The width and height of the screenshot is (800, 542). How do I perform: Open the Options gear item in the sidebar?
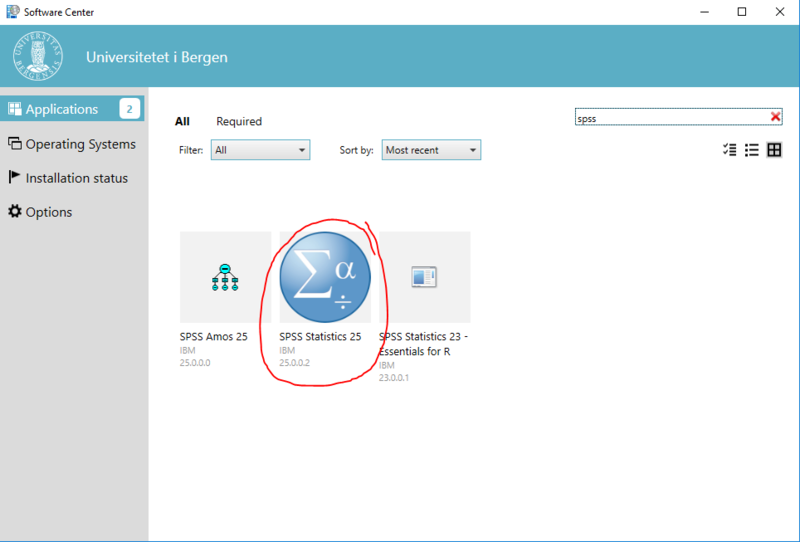(40, 212)
